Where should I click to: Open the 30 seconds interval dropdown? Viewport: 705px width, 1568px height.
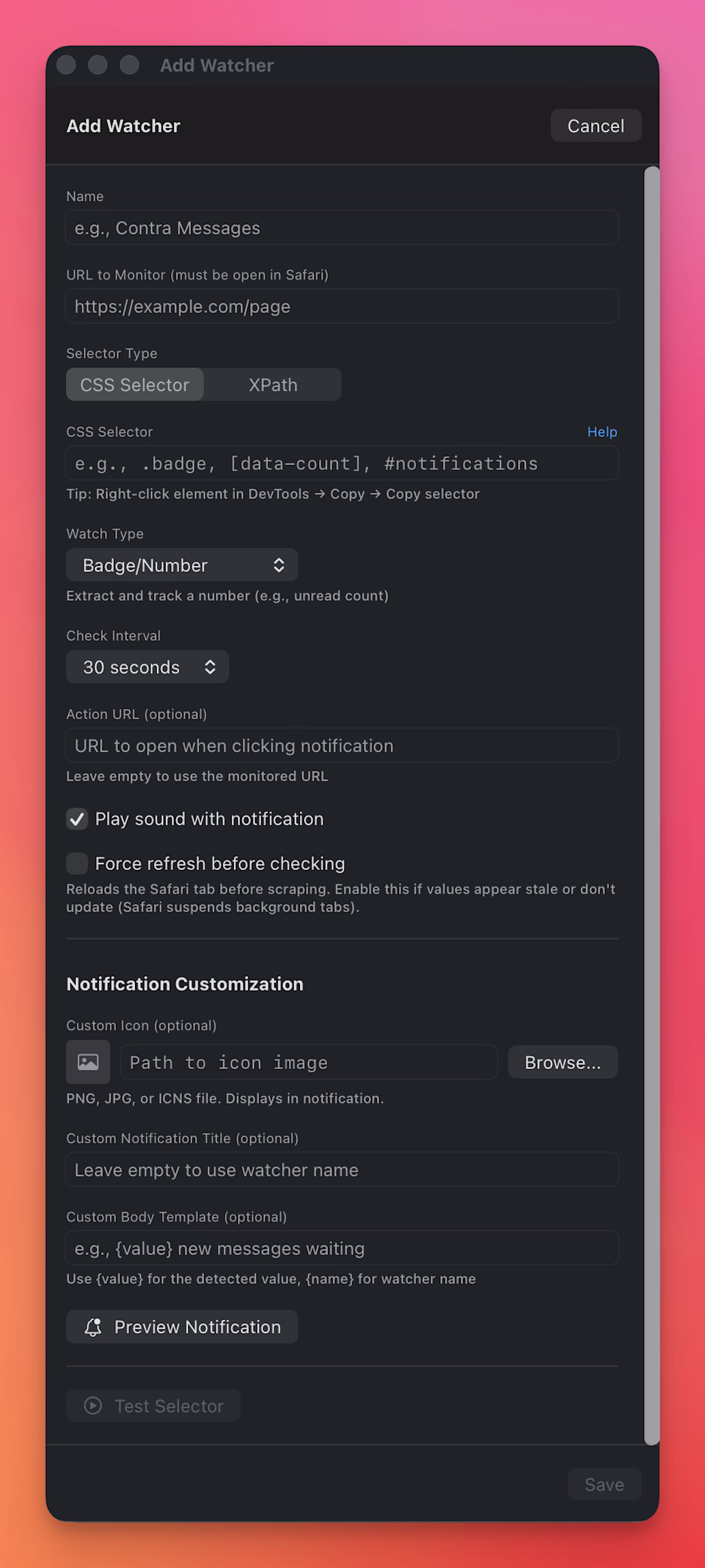tap(147, 667)
